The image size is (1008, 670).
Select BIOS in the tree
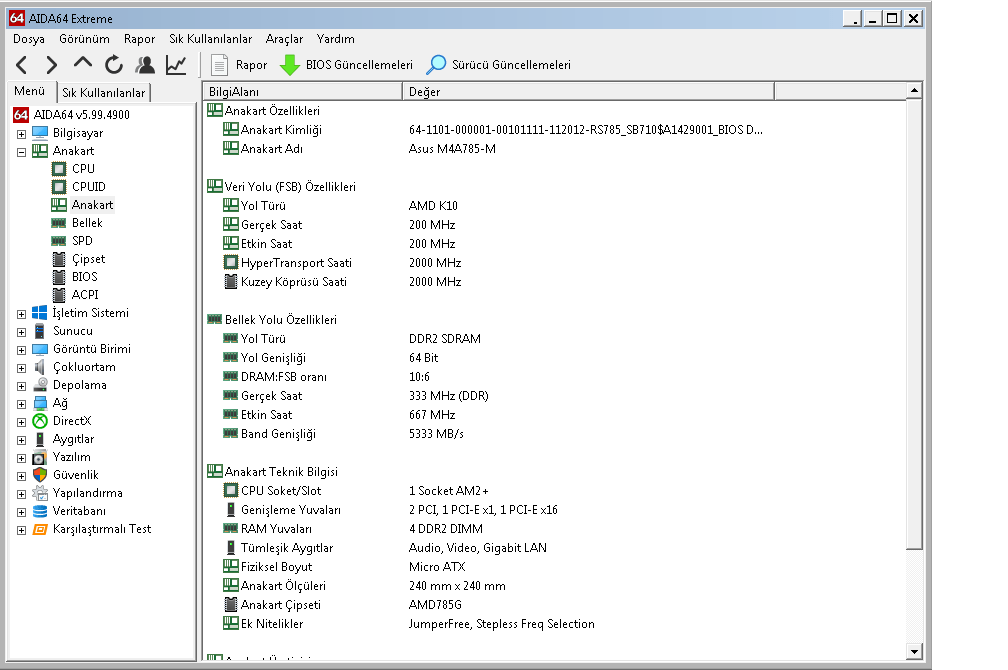84,276
